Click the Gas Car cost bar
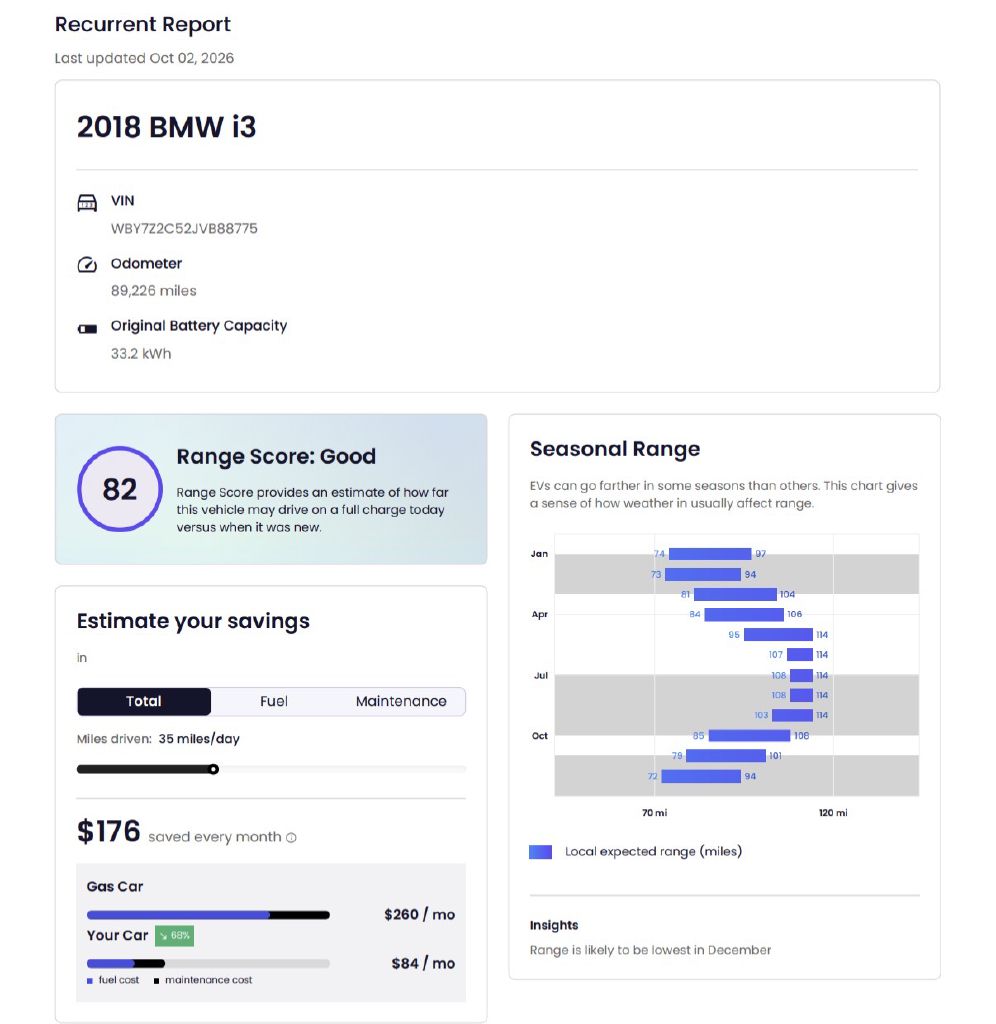 [208, 915]
